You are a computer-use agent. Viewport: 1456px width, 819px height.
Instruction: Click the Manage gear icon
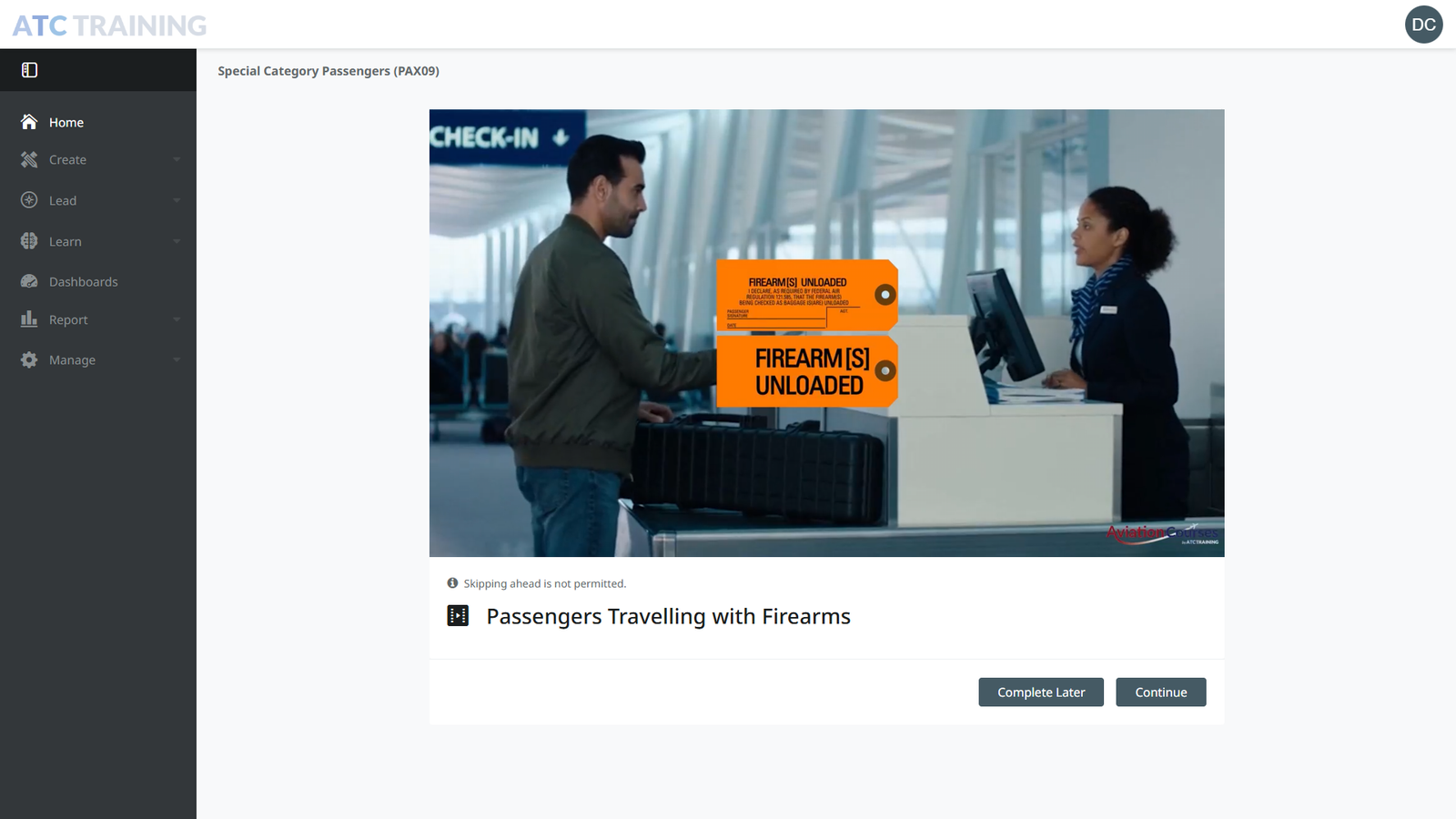(29, 359)
